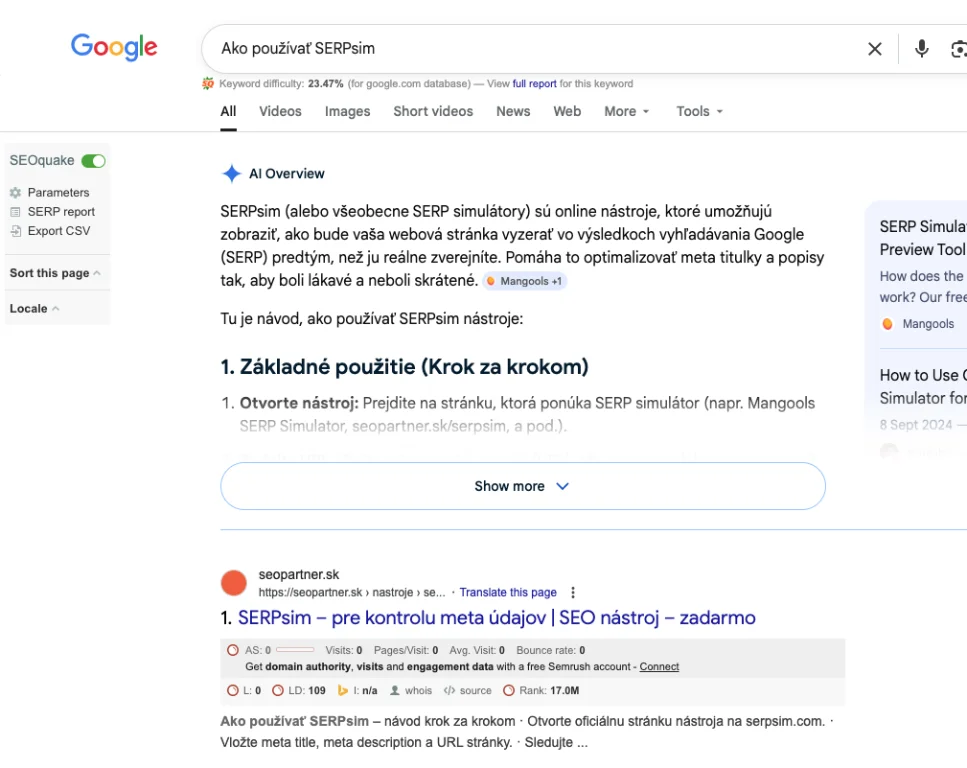Click the Google logo
The width and height of the screenshot is (967, 768).
114,47
